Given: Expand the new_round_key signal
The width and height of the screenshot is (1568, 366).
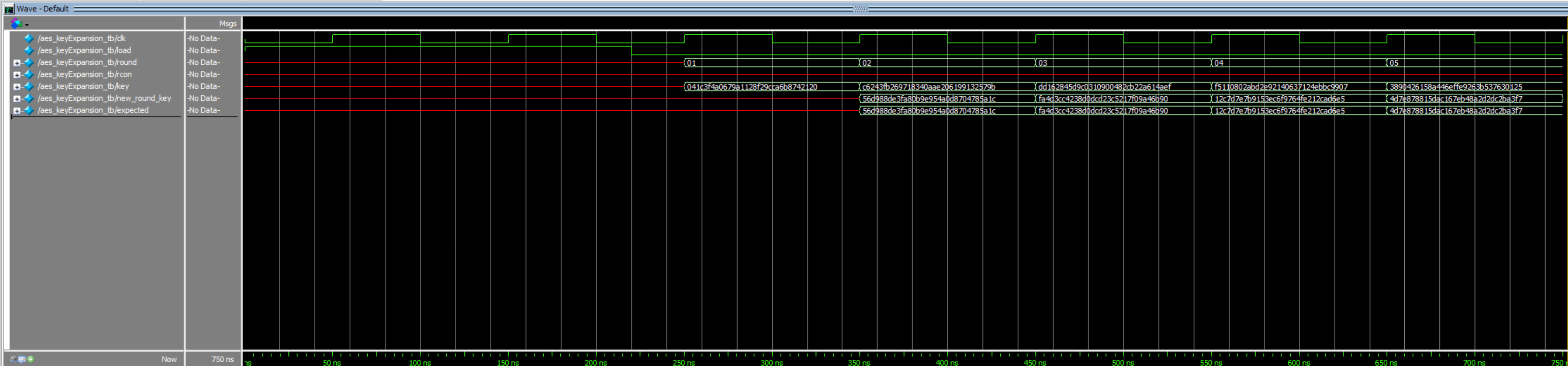Looking at the screenshot, I should (17, 99).
